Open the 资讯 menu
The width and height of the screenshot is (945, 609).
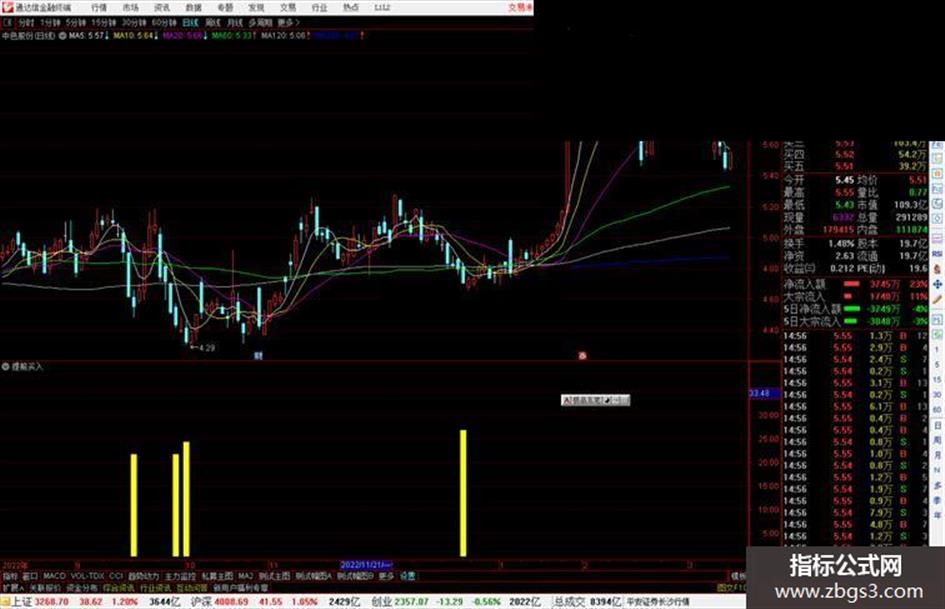pyautogui.click(x=162, y=8)
